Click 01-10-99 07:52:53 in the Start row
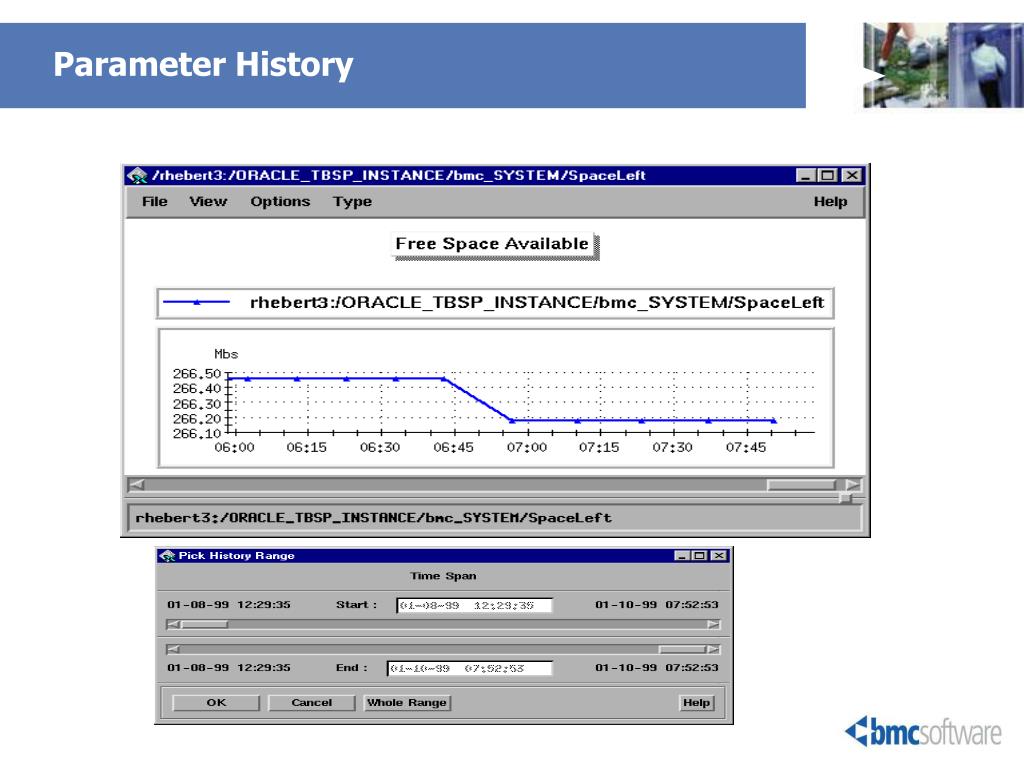Image resolution: width=1024 pixels, height=768 pixels. tap(656, 605)
